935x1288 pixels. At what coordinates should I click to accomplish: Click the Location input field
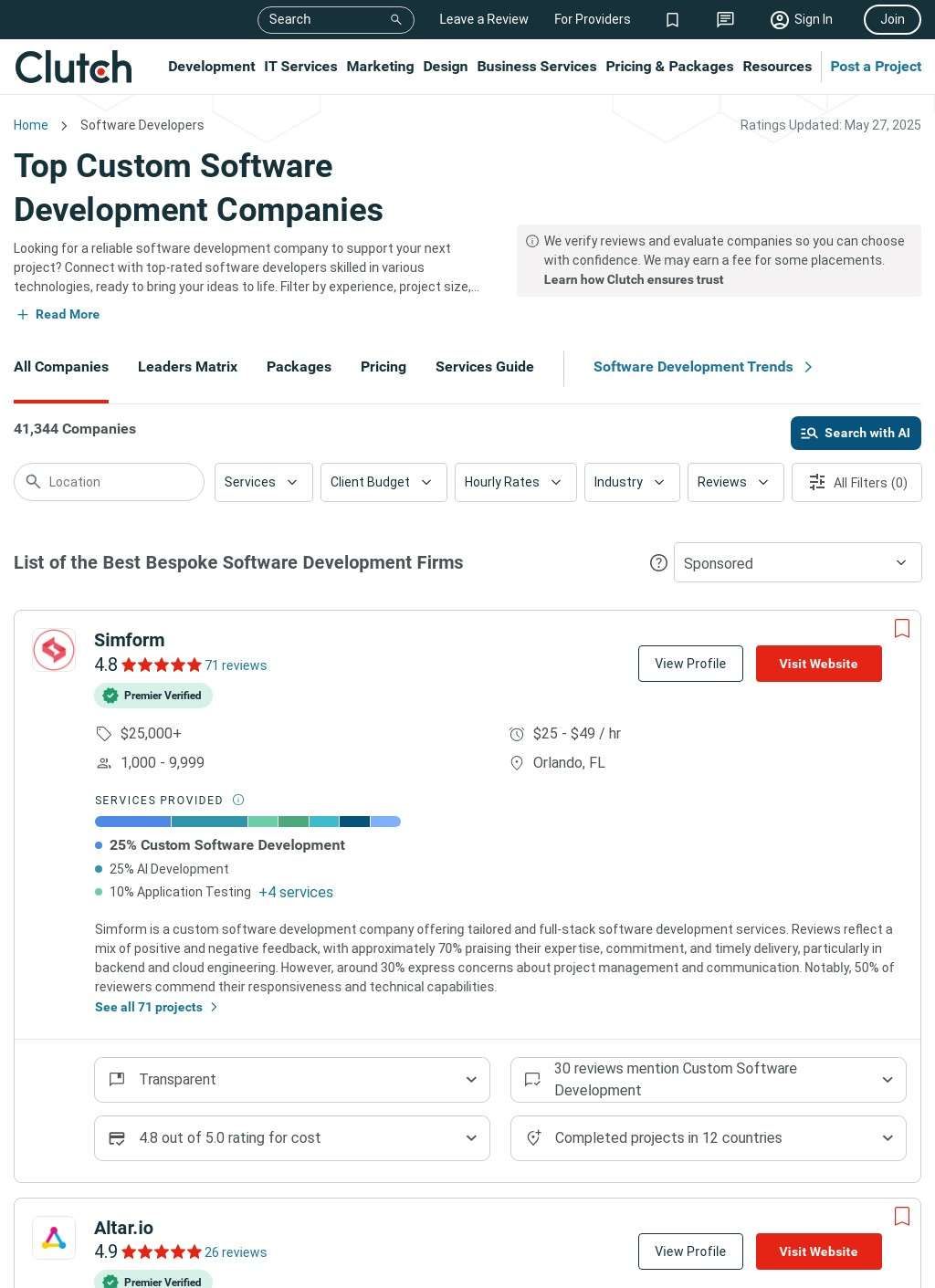[x=109, y=482]
